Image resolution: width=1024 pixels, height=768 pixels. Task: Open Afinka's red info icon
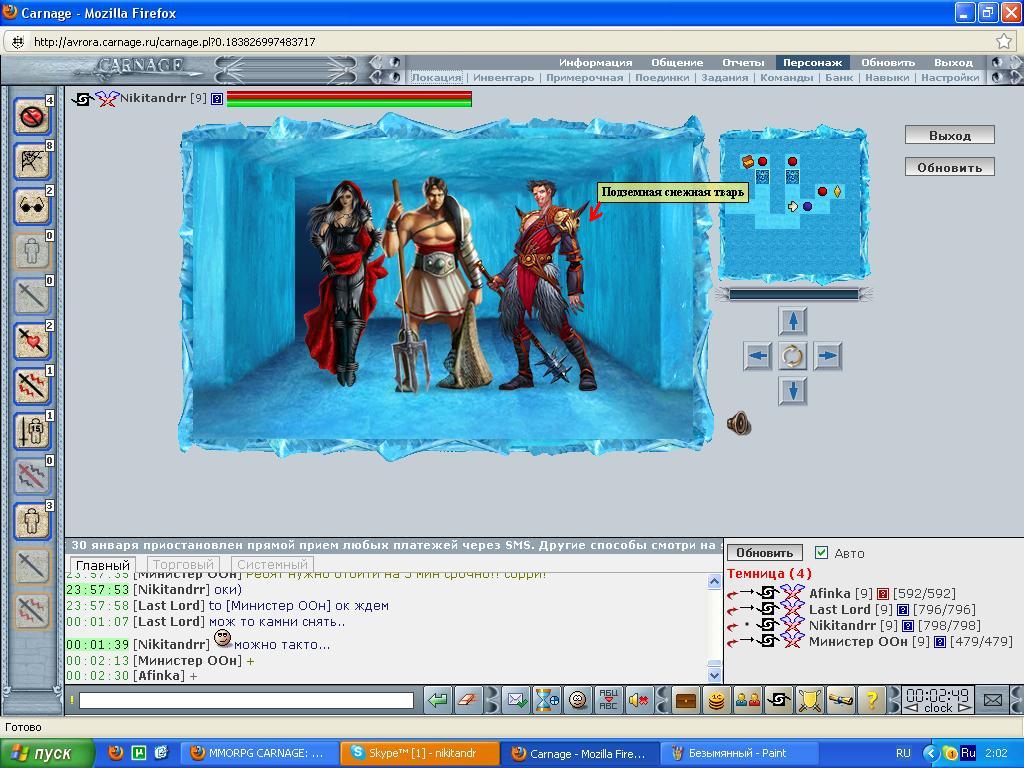[883, 594]
